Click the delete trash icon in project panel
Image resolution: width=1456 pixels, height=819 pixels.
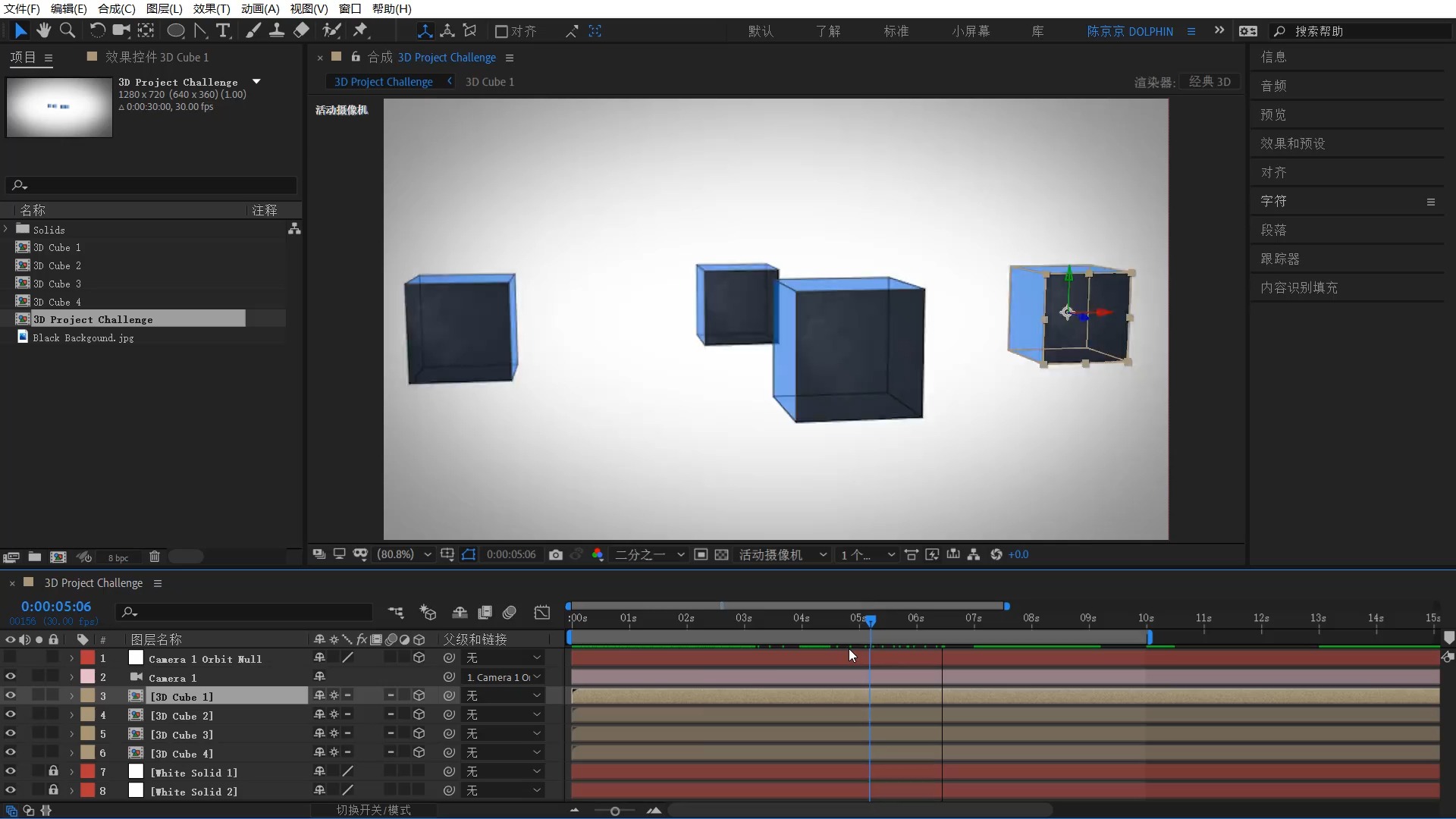click(155, 557)
